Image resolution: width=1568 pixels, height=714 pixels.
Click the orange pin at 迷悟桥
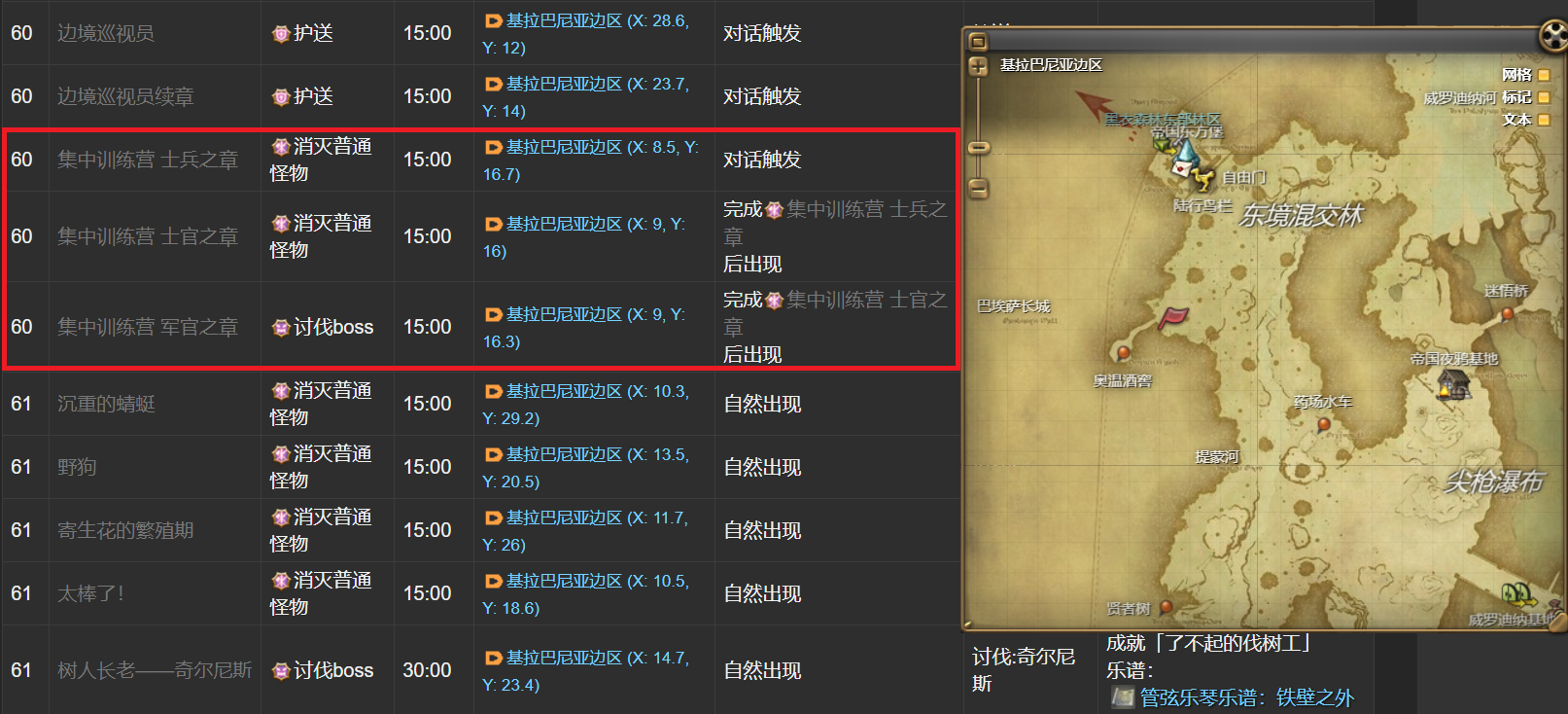(x=1507, y=313)
